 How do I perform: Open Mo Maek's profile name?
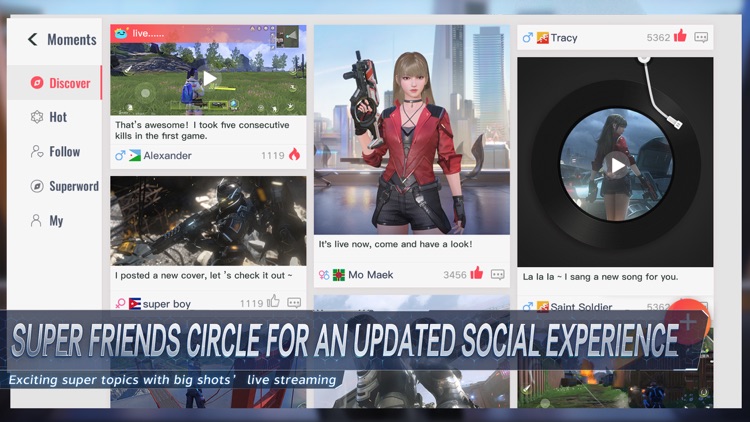pyautogui.click(x=371, y=275)
